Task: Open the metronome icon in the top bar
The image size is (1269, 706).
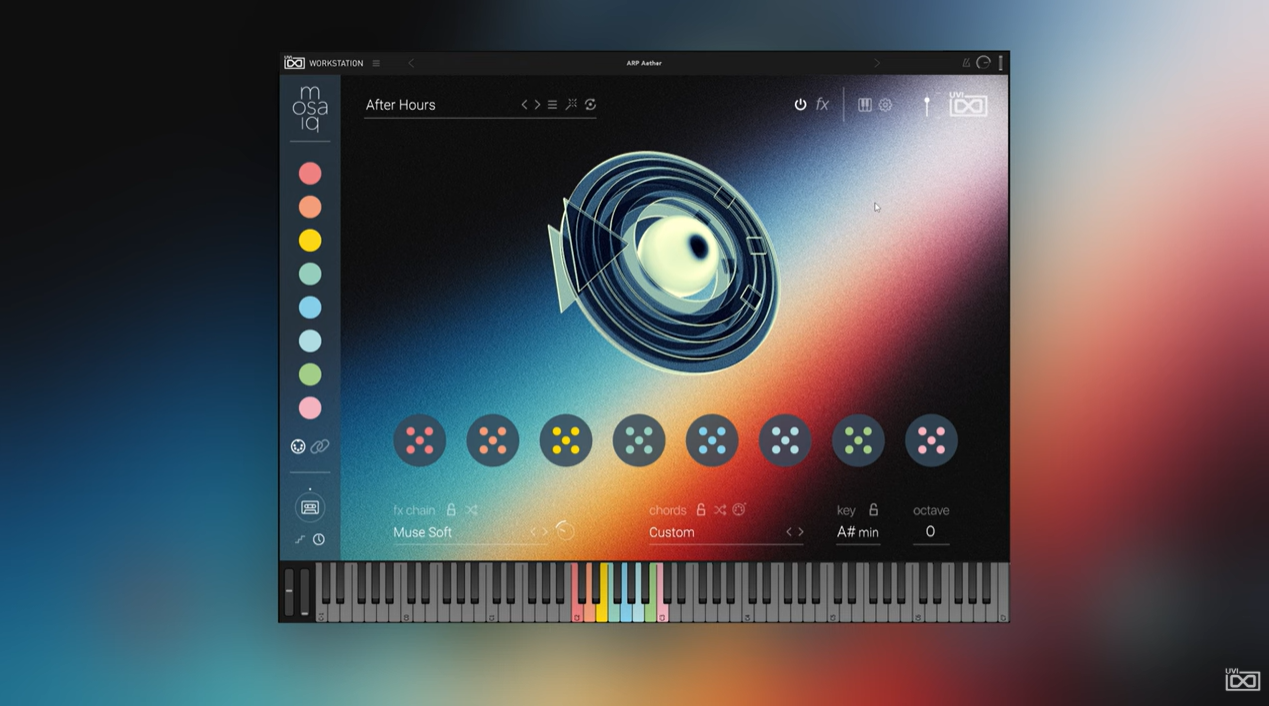Action: (966, 62)
